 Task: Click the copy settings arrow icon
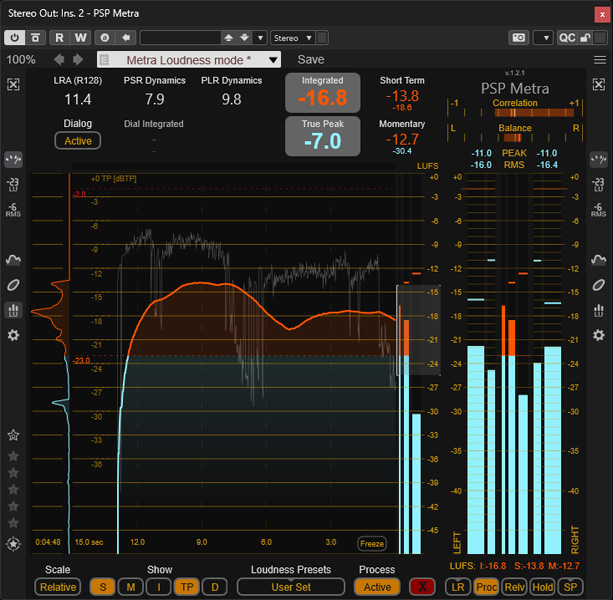click(x=126, y=38)
